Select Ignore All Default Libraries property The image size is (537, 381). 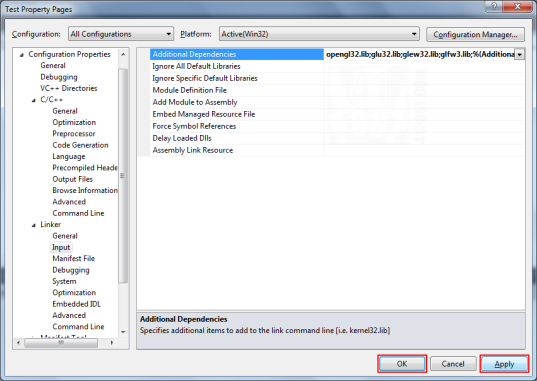click(196, 66)
